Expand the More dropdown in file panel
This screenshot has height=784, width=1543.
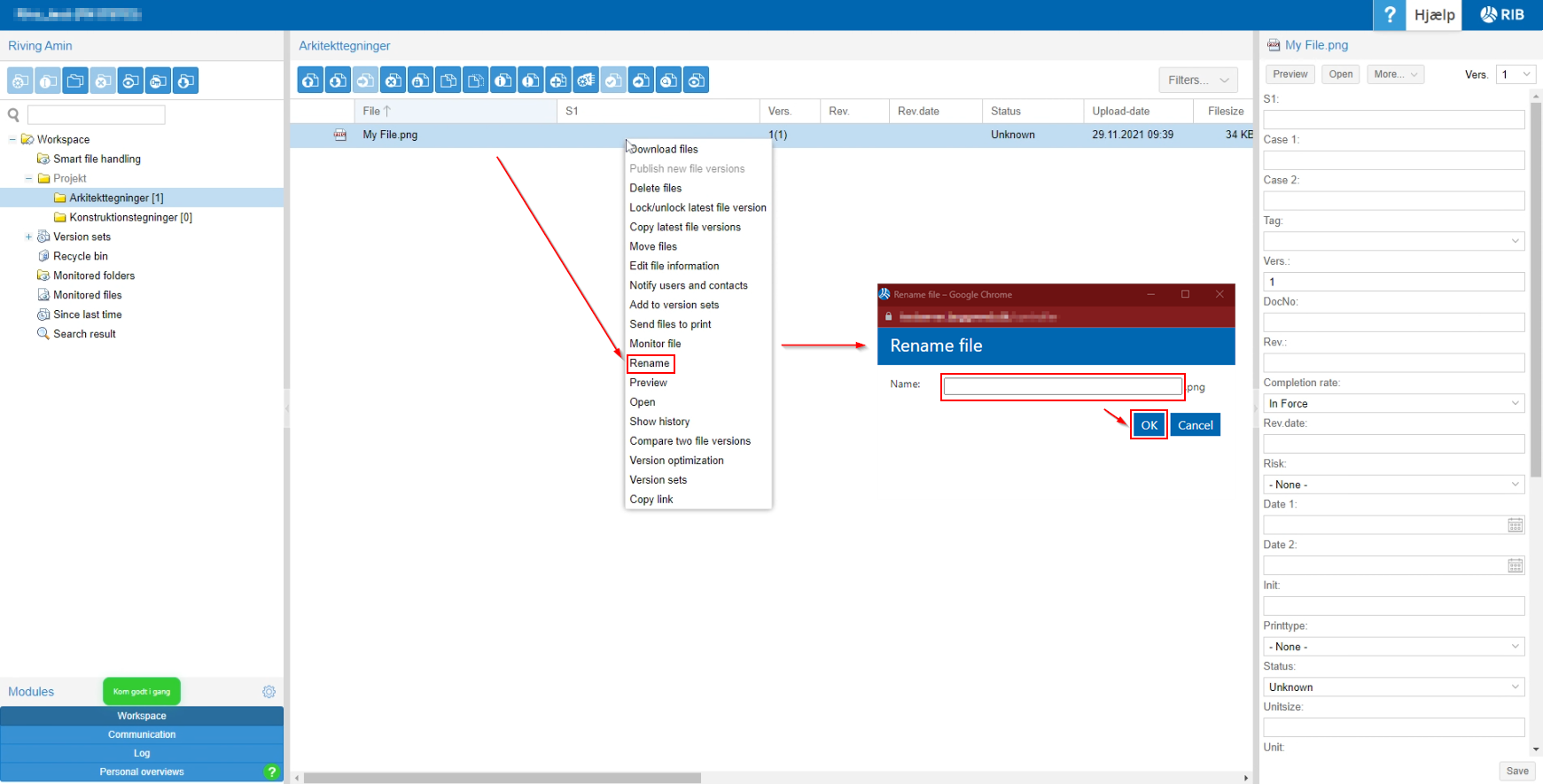pyautogui.click(x=1395, y=74)
